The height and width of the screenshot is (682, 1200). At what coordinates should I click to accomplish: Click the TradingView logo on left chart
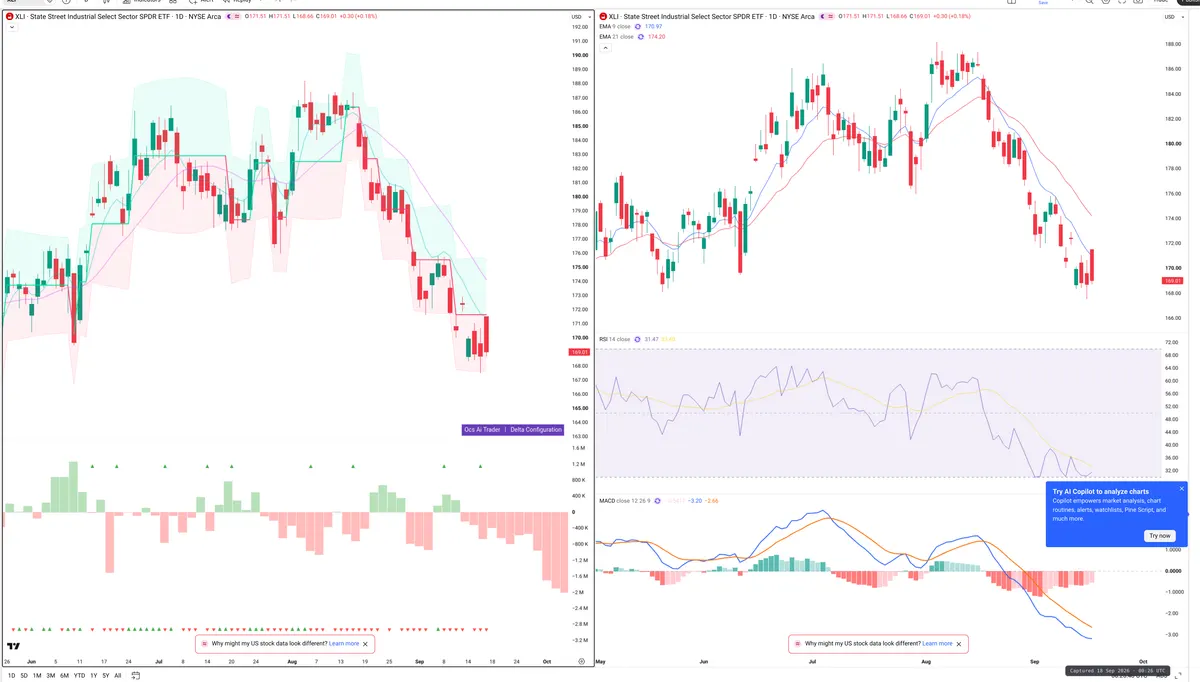click(x=14, y=646)
